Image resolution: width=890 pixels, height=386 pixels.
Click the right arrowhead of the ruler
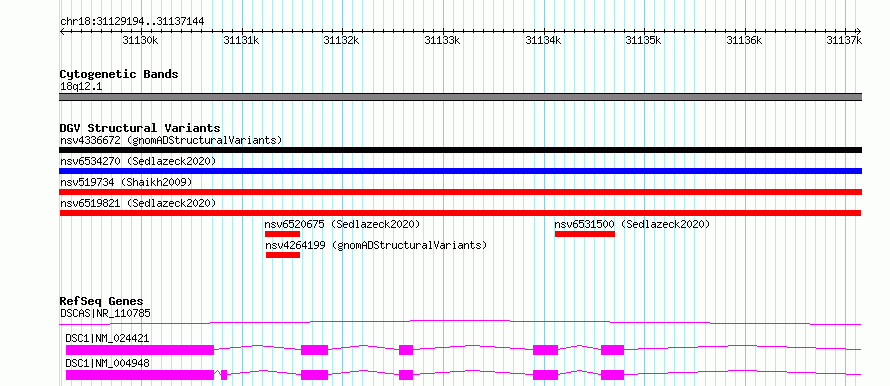click(x=859, y=31)
